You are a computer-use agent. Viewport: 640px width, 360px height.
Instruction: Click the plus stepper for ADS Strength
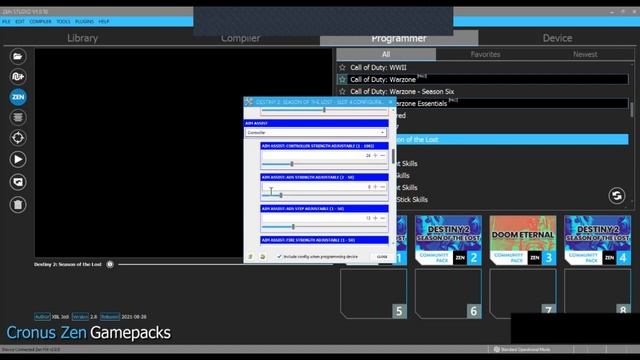(376, 187)
